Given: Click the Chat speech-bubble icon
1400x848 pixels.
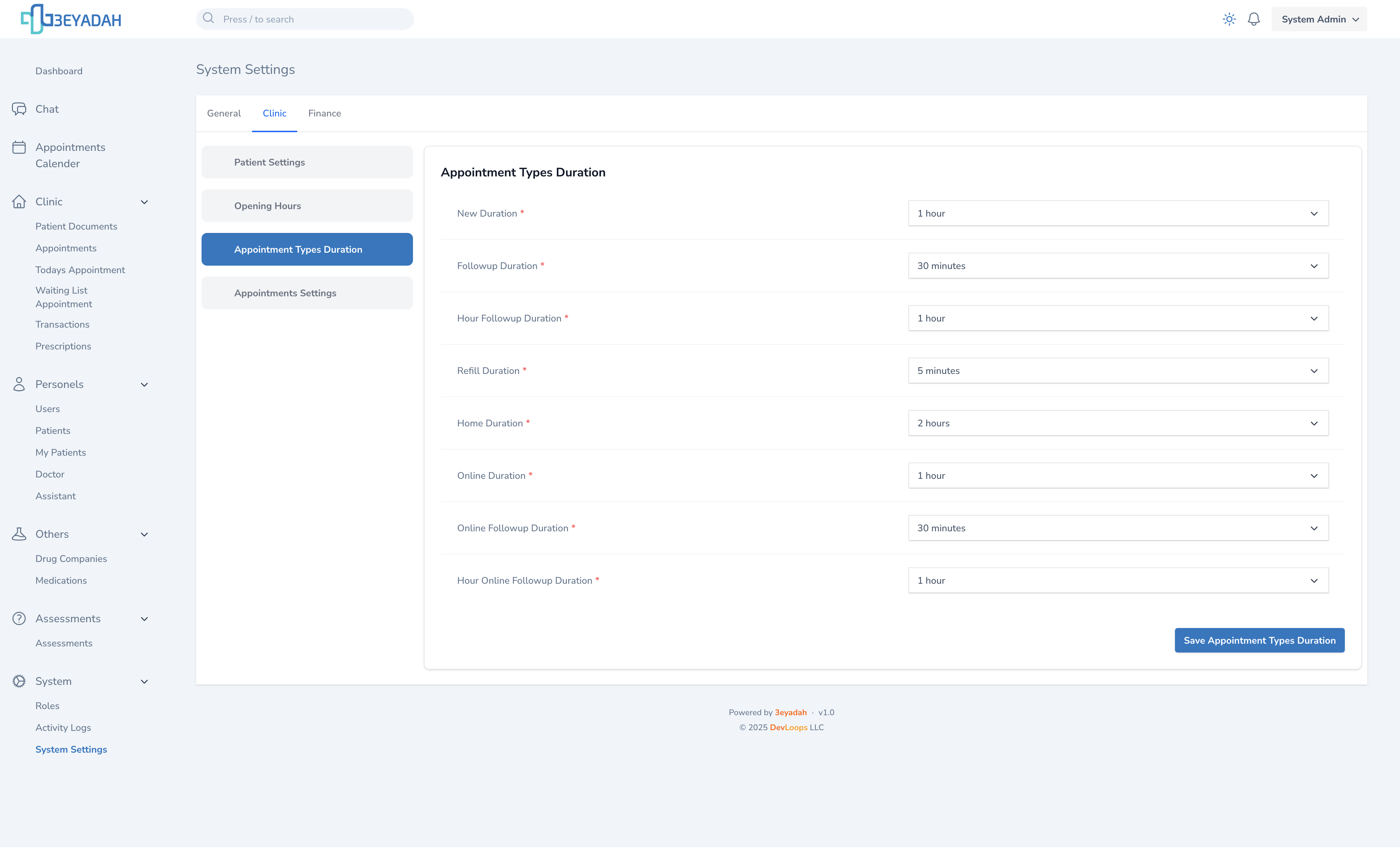Looking at the screenshot, I should pyautogui.click(x=19, y=109).
